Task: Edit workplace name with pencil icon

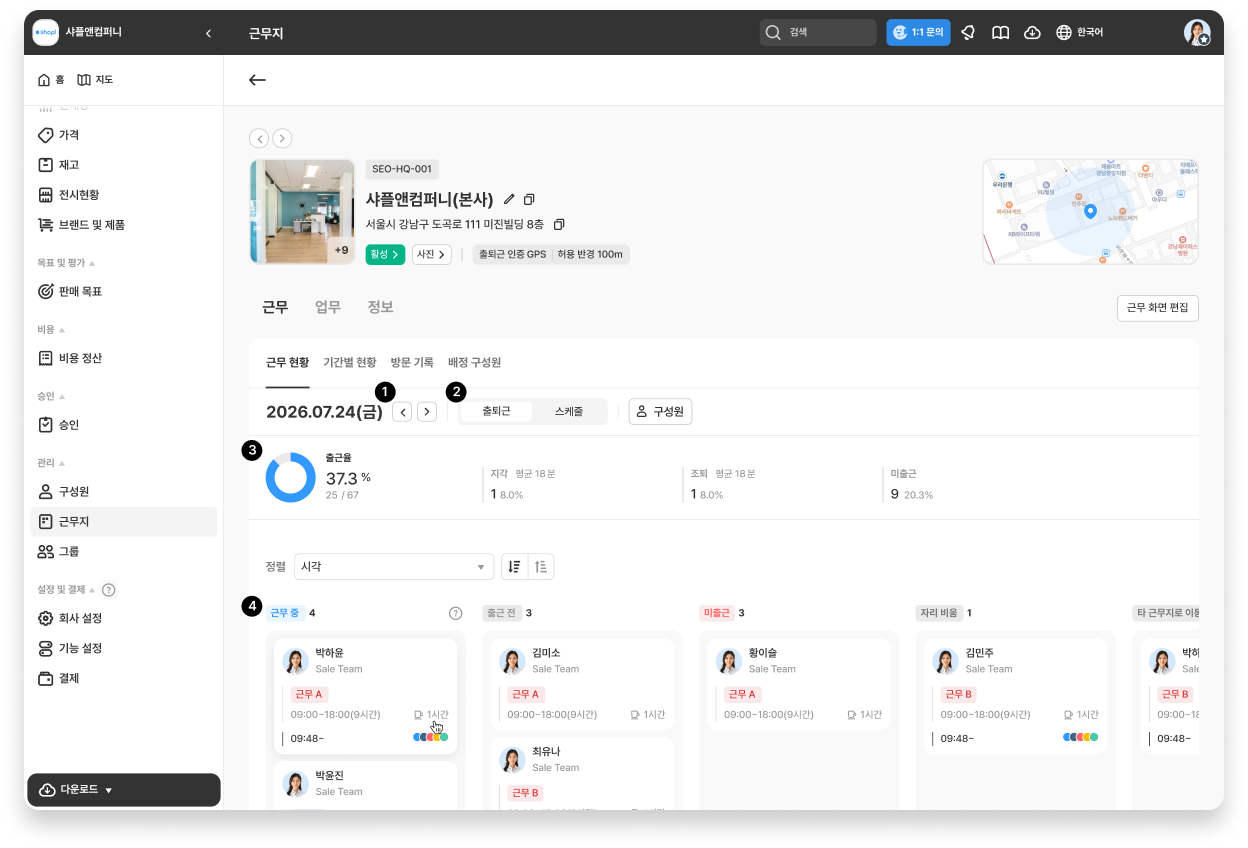Action: 509,199
